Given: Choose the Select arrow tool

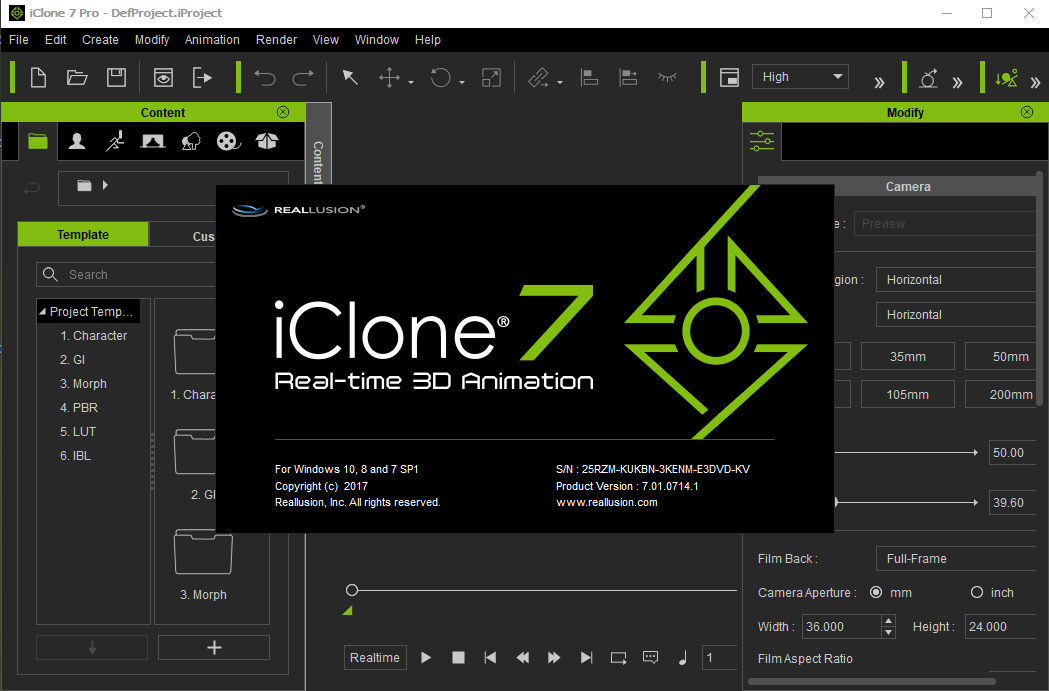Looking at the screenshot, I should click(x=350, y=78).
